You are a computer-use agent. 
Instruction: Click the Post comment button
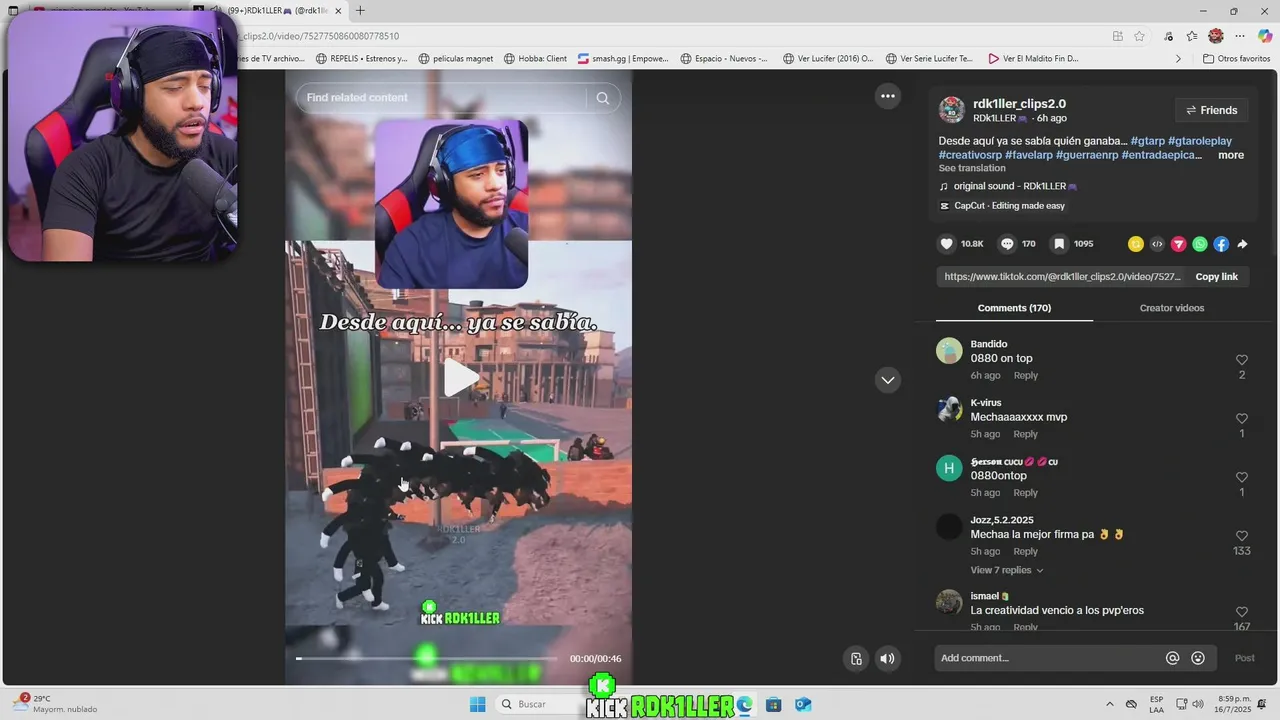(1244, 658)
